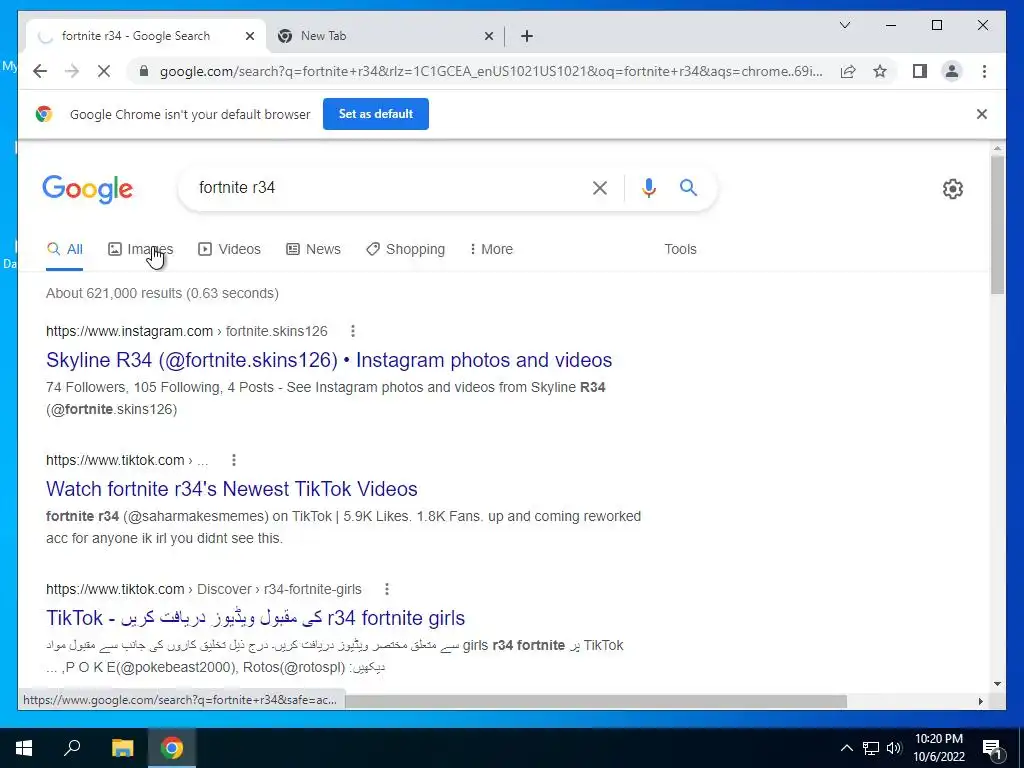Expand the More search categories menu

tap(491, 249)
